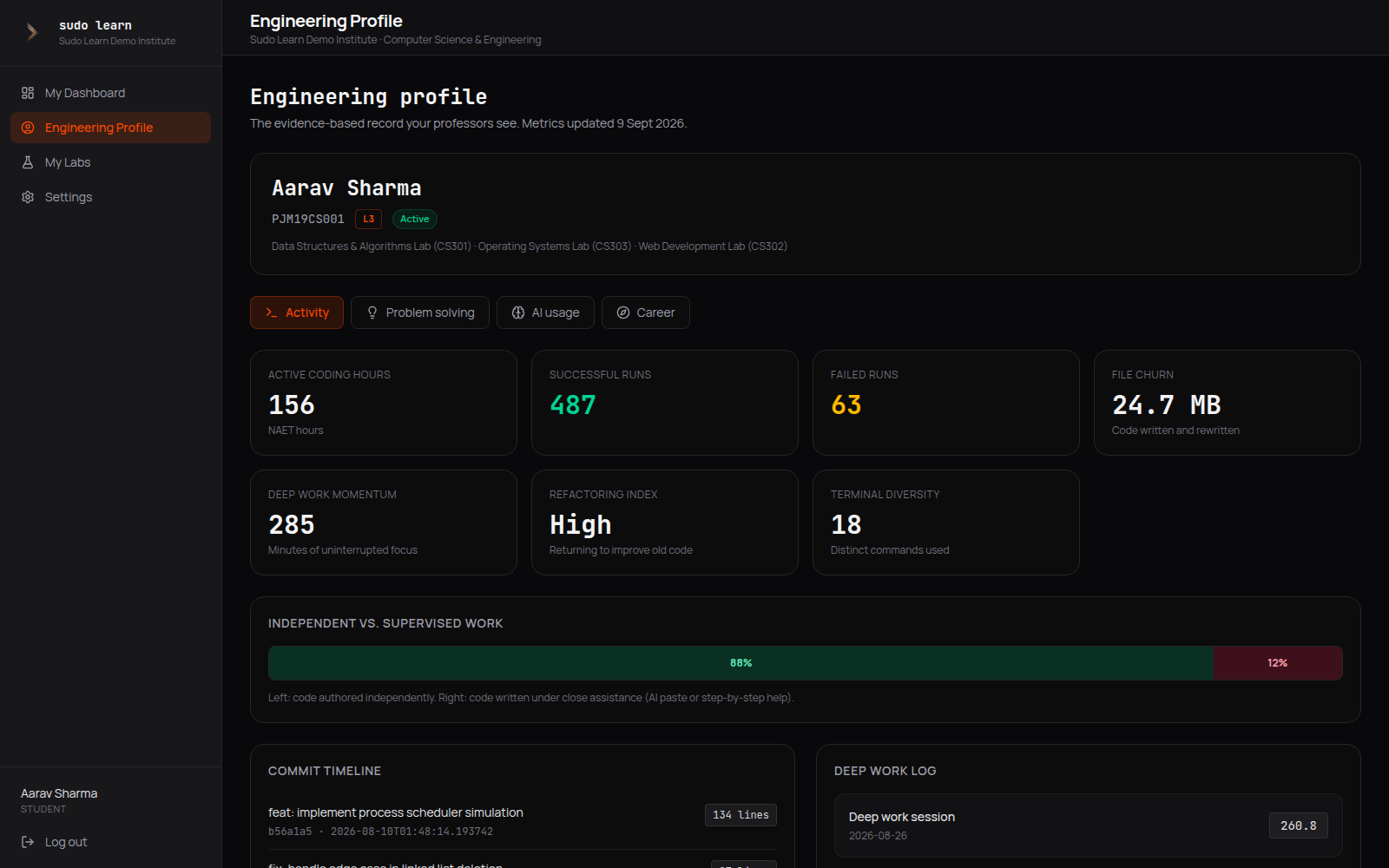1389x868 pixels.
Task: Click the Terminal Diversity value 18
Action: click(846, 525)
